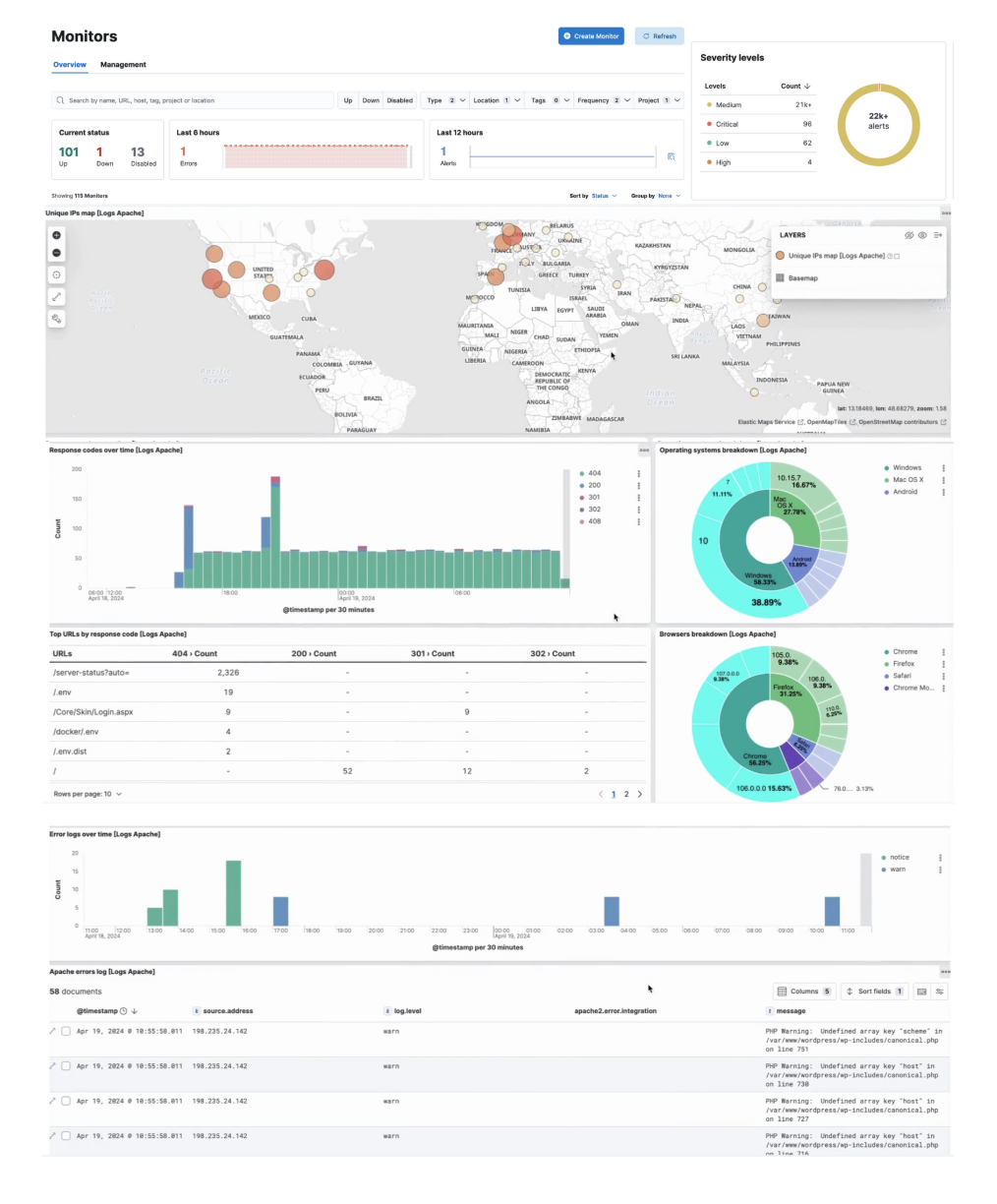Image resolution: width=997 pixels, height=1204 pixels.
Task: Toggle the Disabled status filter
Action: pos(400,100)
